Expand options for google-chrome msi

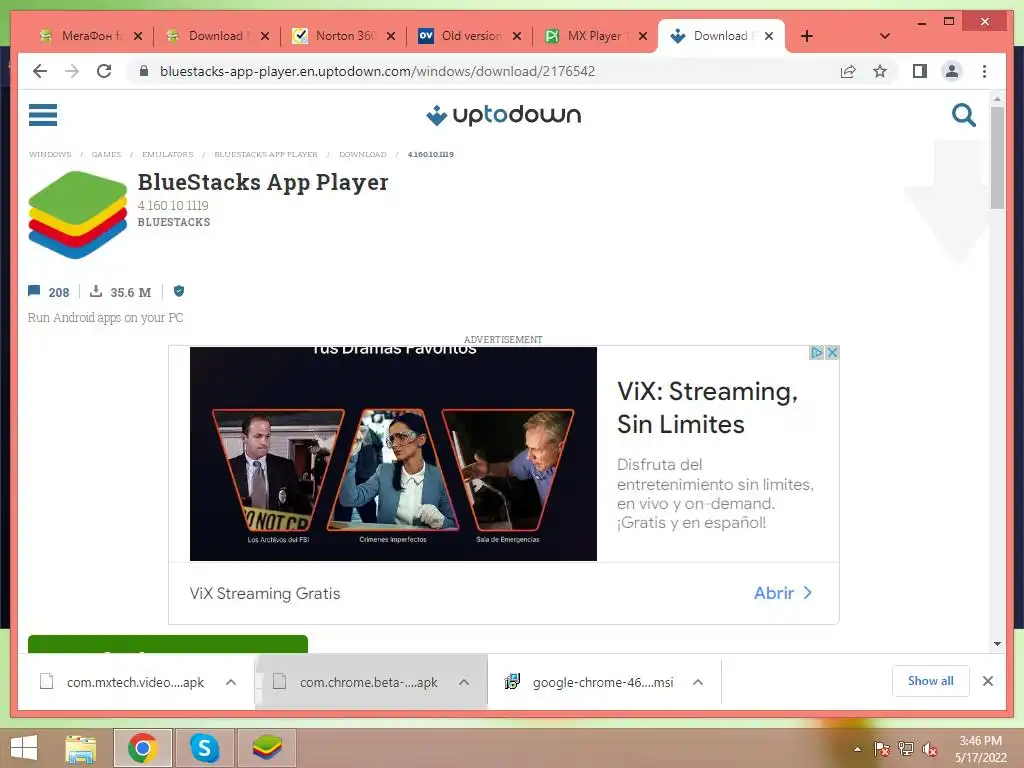697,682
